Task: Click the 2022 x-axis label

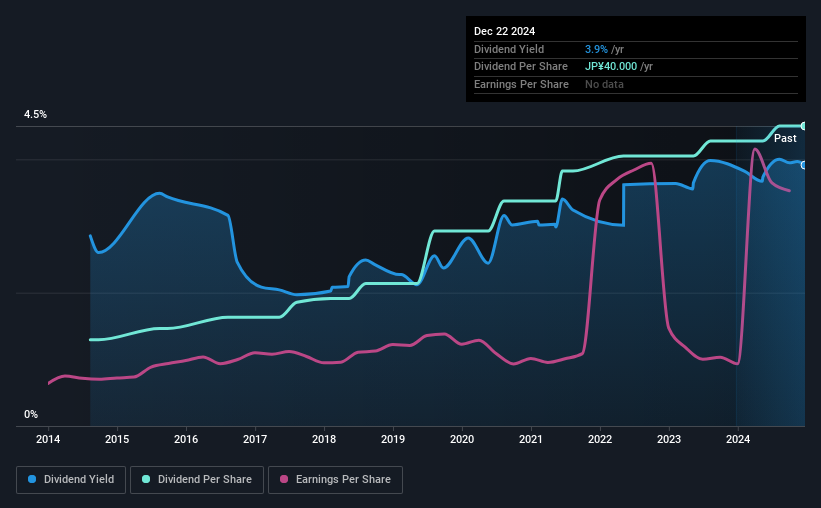Action: click(x=600, y=439)
